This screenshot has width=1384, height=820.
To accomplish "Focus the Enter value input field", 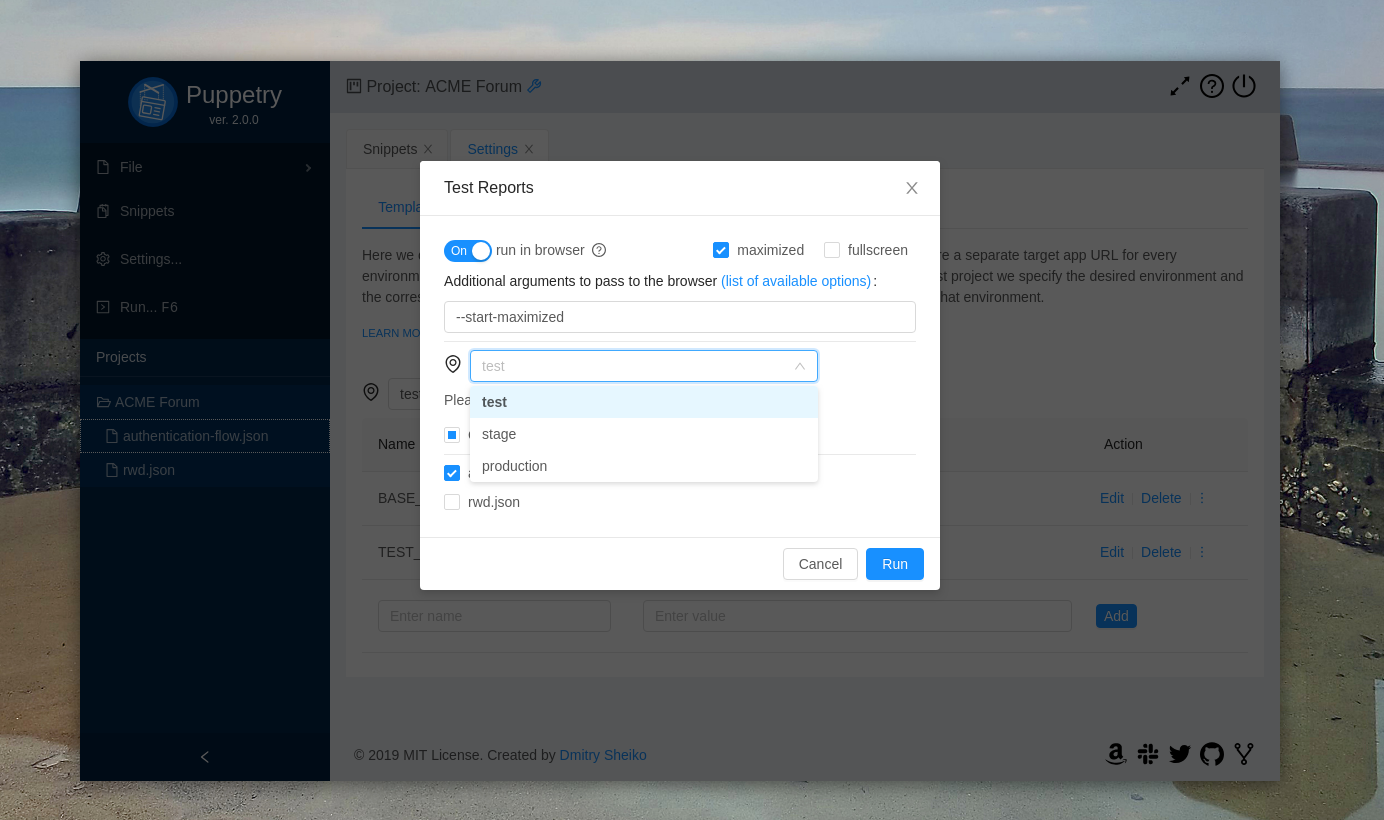I will [857, 616].
